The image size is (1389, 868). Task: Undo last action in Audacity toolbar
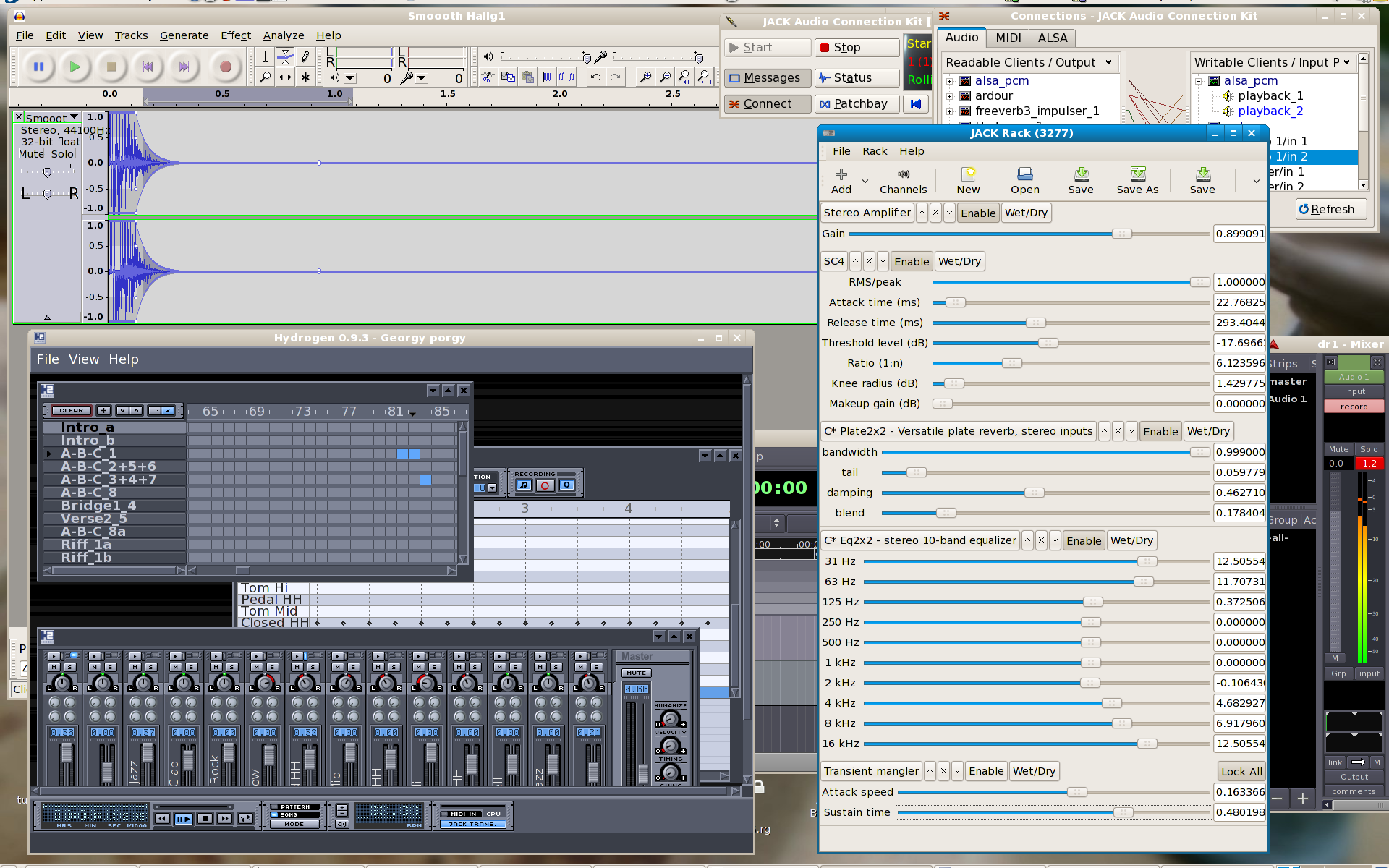coord(595,77)
